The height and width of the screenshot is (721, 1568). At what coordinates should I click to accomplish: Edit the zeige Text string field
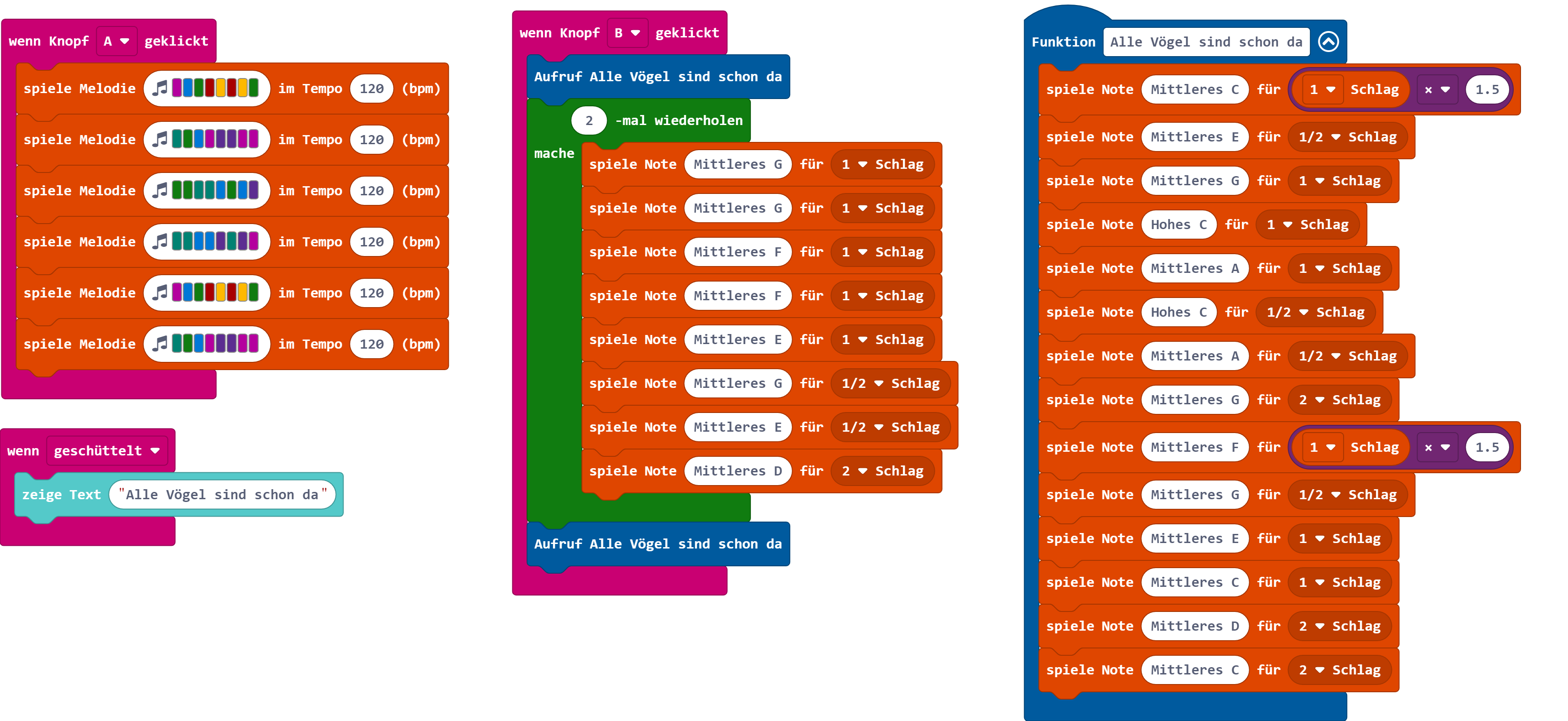tap(222, 495)
